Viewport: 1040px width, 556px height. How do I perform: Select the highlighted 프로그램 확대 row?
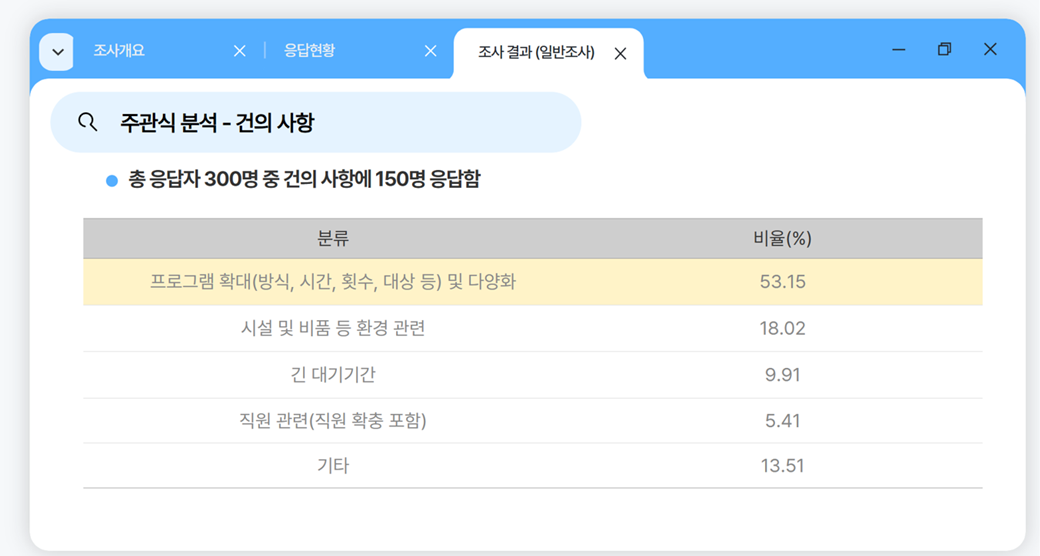(x=333, y=282)
